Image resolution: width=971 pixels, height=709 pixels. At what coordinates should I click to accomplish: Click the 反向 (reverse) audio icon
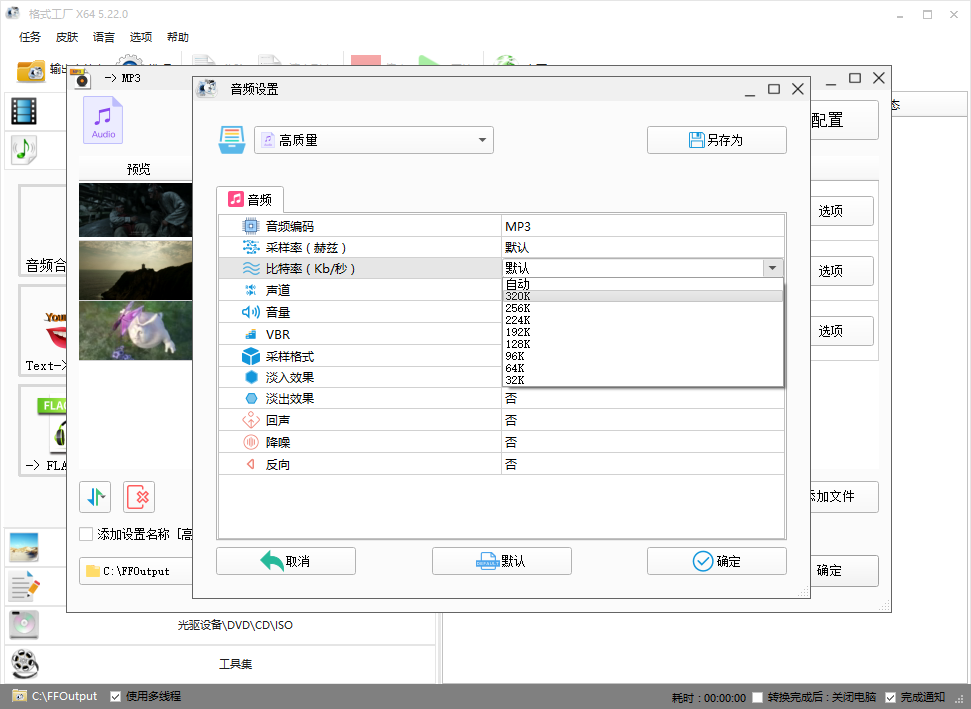[252, 463]
